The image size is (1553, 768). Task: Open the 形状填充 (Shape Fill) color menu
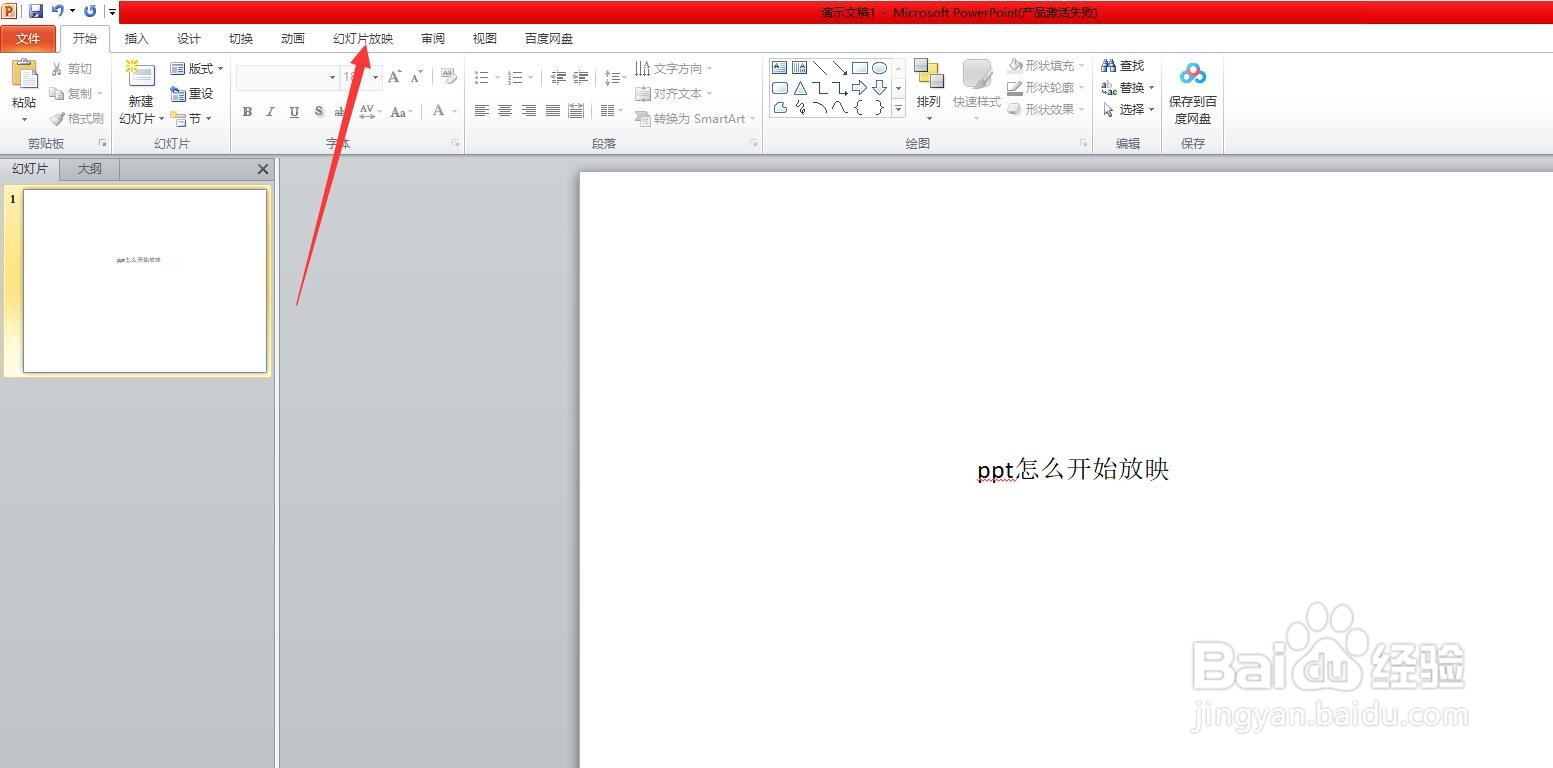[x=1046, y=66]
